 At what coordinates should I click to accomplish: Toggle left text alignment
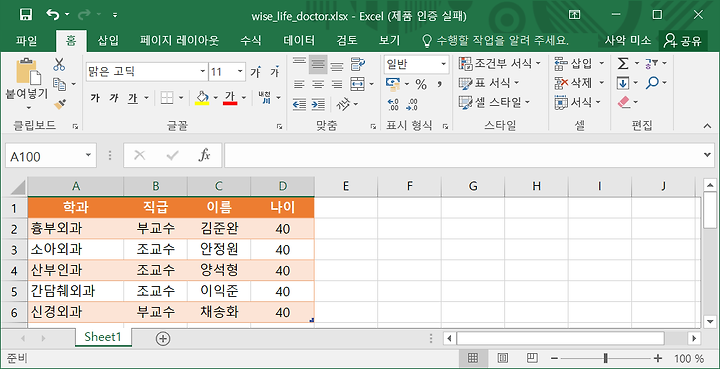coord(299,84)
